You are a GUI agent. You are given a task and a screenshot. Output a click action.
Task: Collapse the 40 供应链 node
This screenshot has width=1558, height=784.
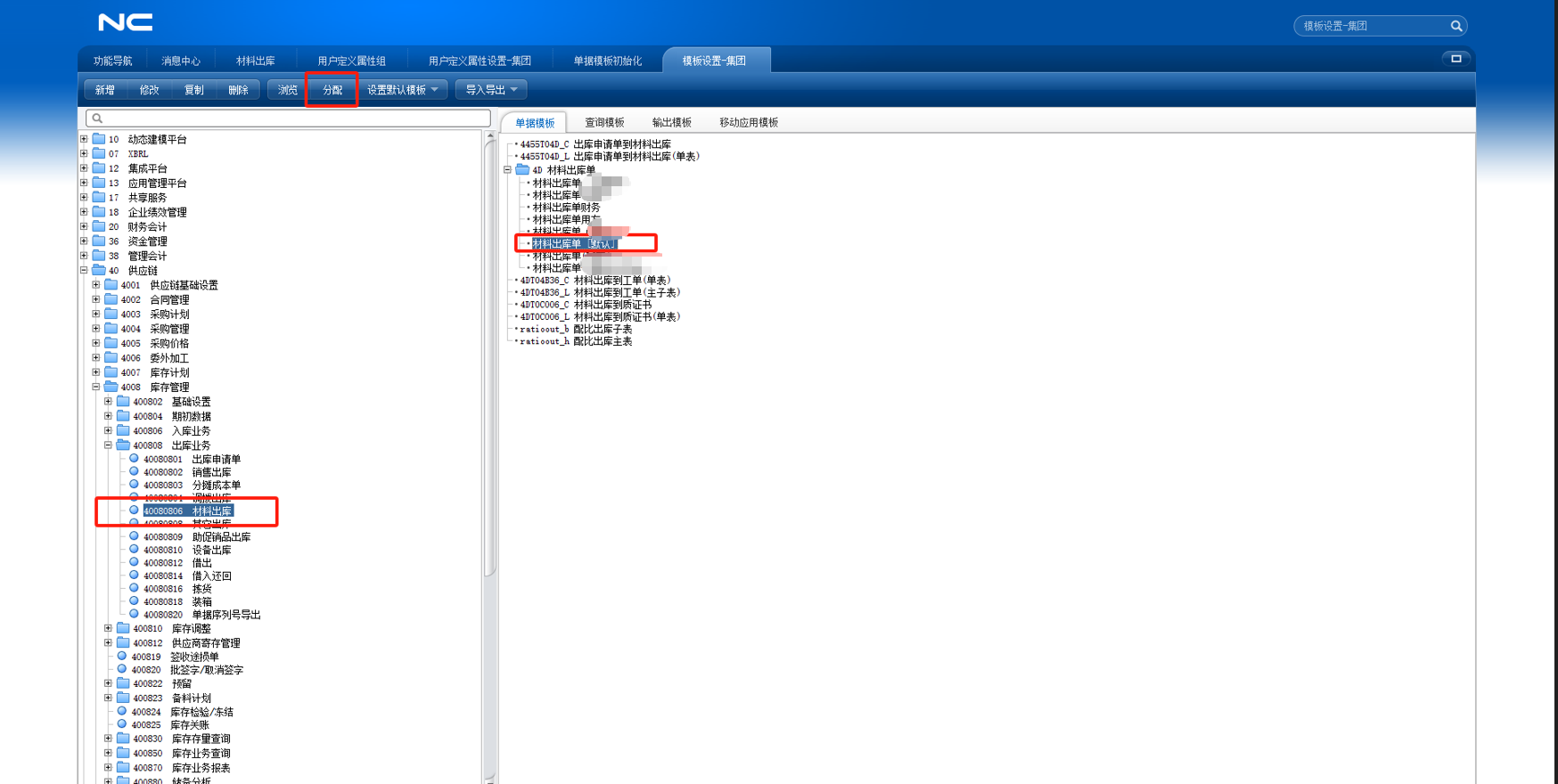(x=85, y=270)
